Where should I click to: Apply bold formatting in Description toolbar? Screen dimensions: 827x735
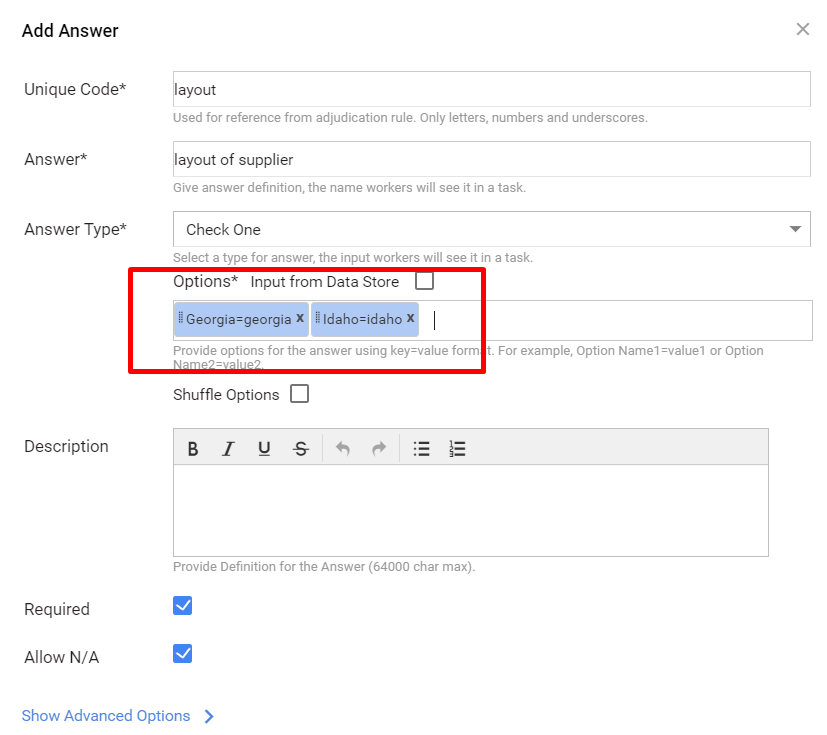coord(193,449)
